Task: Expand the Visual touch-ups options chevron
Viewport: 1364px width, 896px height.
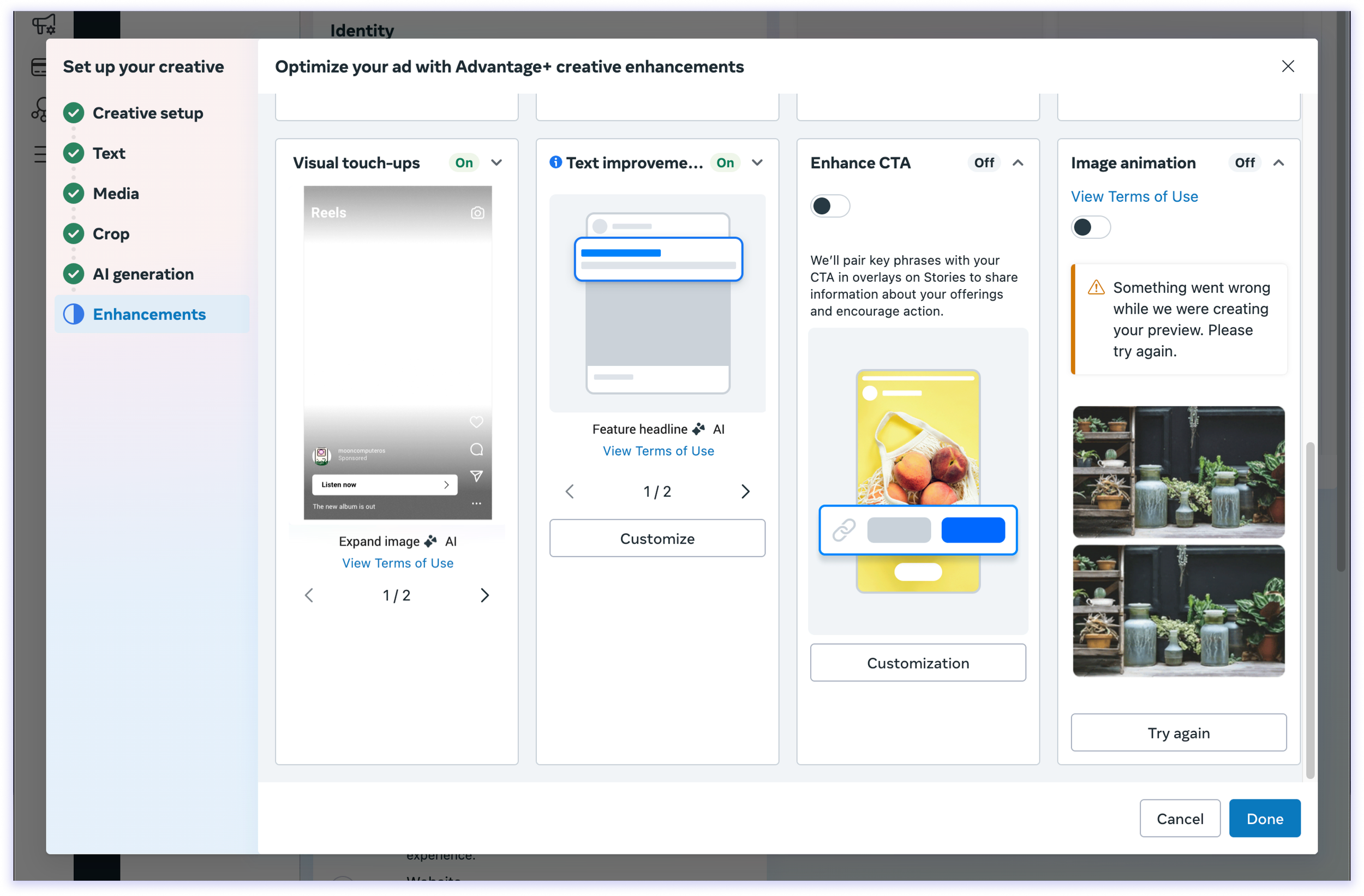Action: pos(496,163)
